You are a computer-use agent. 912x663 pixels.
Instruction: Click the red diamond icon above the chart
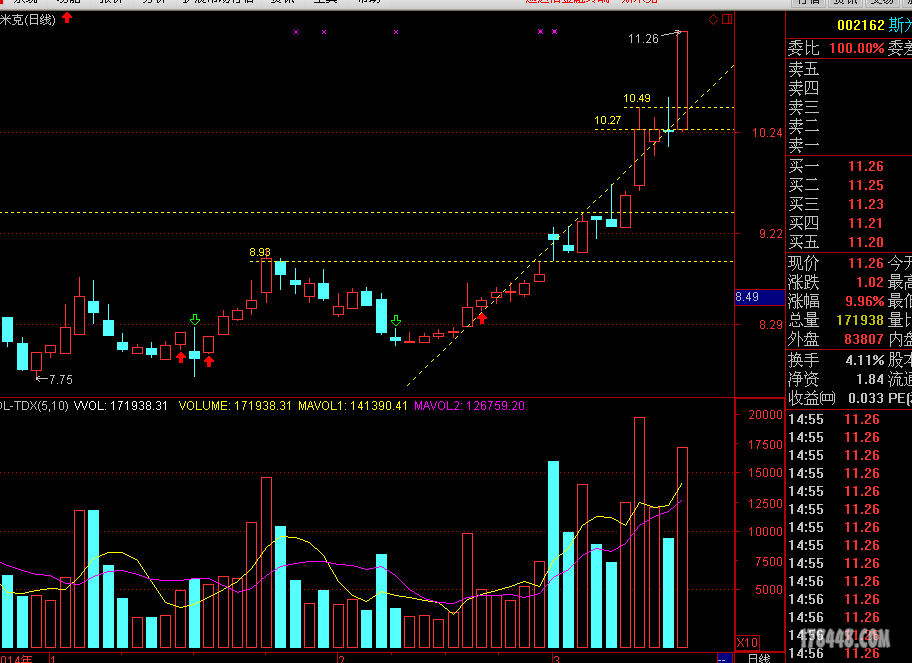tap(713, 19)
